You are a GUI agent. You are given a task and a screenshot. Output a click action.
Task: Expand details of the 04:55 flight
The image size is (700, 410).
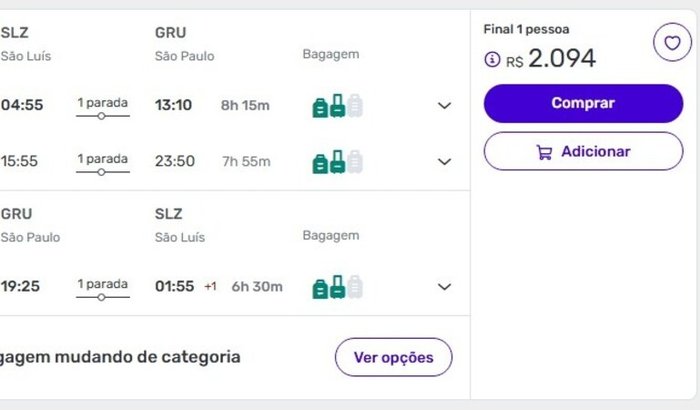445,105
